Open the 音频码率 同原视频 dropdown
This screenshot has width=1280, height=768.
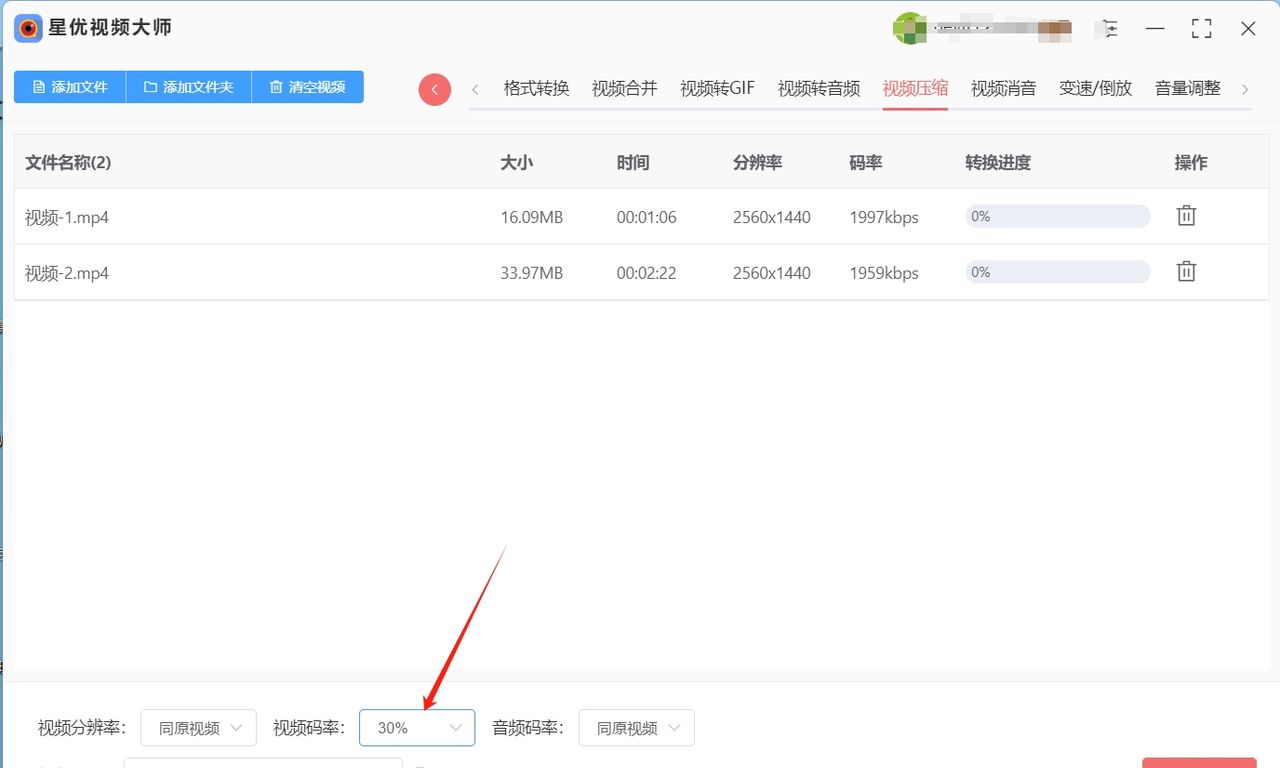click(636, 728)
